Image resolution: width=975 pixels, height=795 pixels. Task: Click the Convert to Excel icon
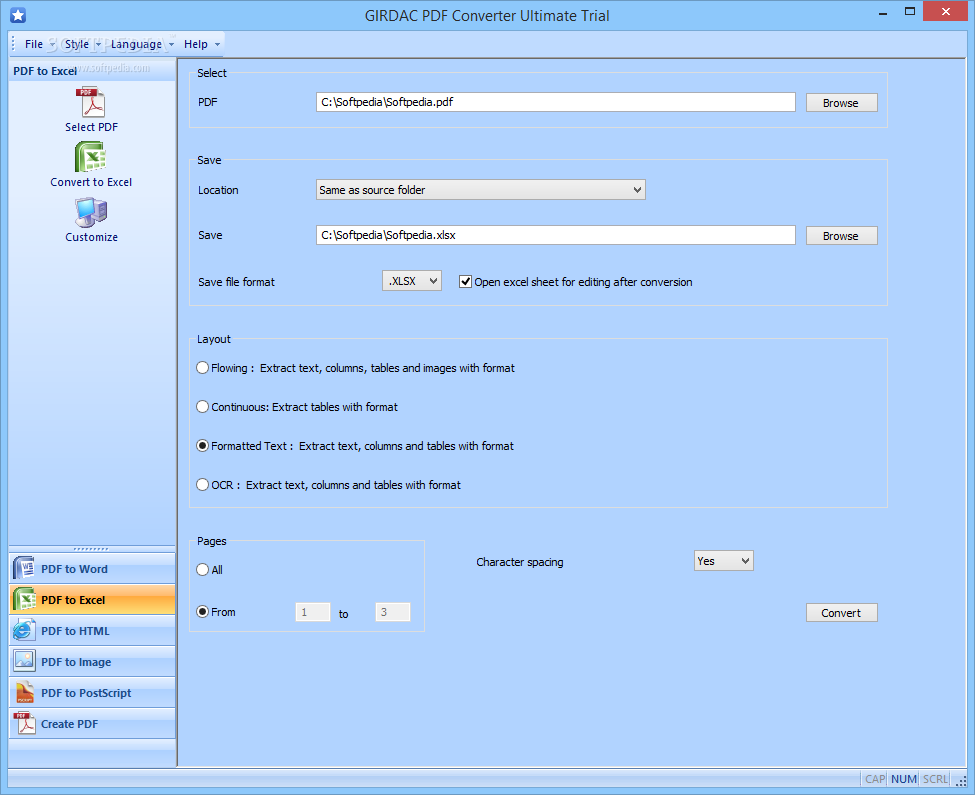click(91, 157)
